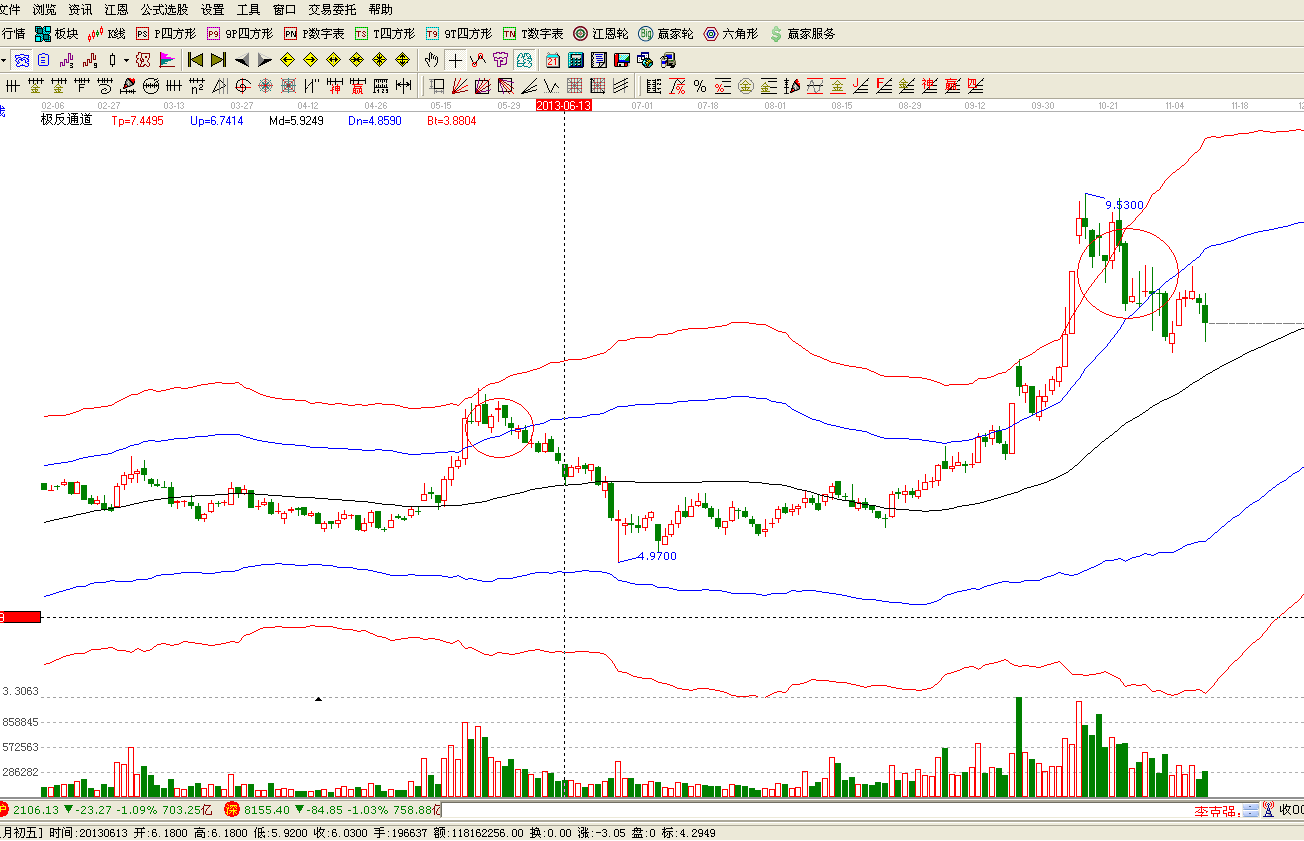The height and width of the screenshot is (841, 1304).
Task: Toggle the highlighted chart mode icon at toolbar start
Action: tap(22, 60)
